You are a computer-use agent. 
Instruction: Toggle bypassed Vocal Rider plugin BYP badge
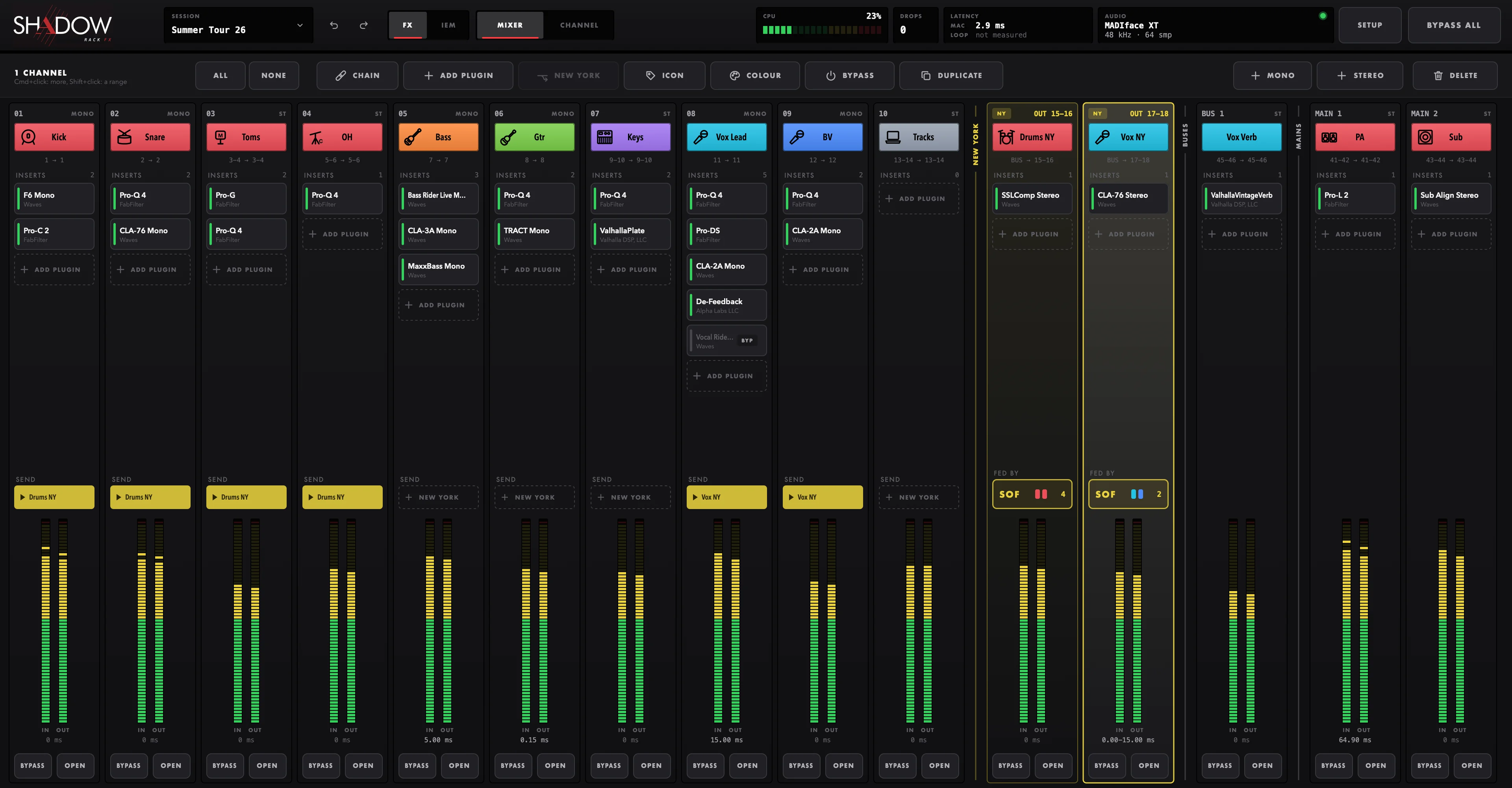(747, 340)
